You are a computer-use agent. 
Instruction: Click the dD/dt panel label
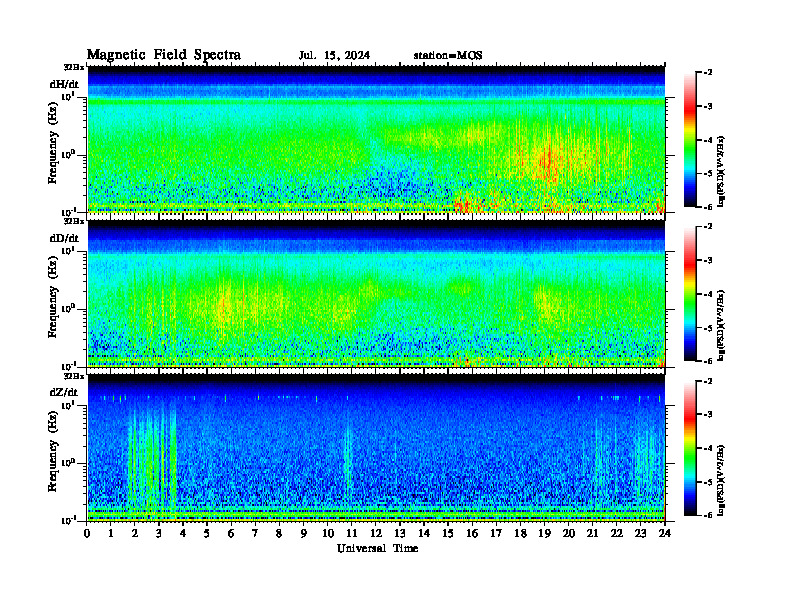tap(64, 238)
